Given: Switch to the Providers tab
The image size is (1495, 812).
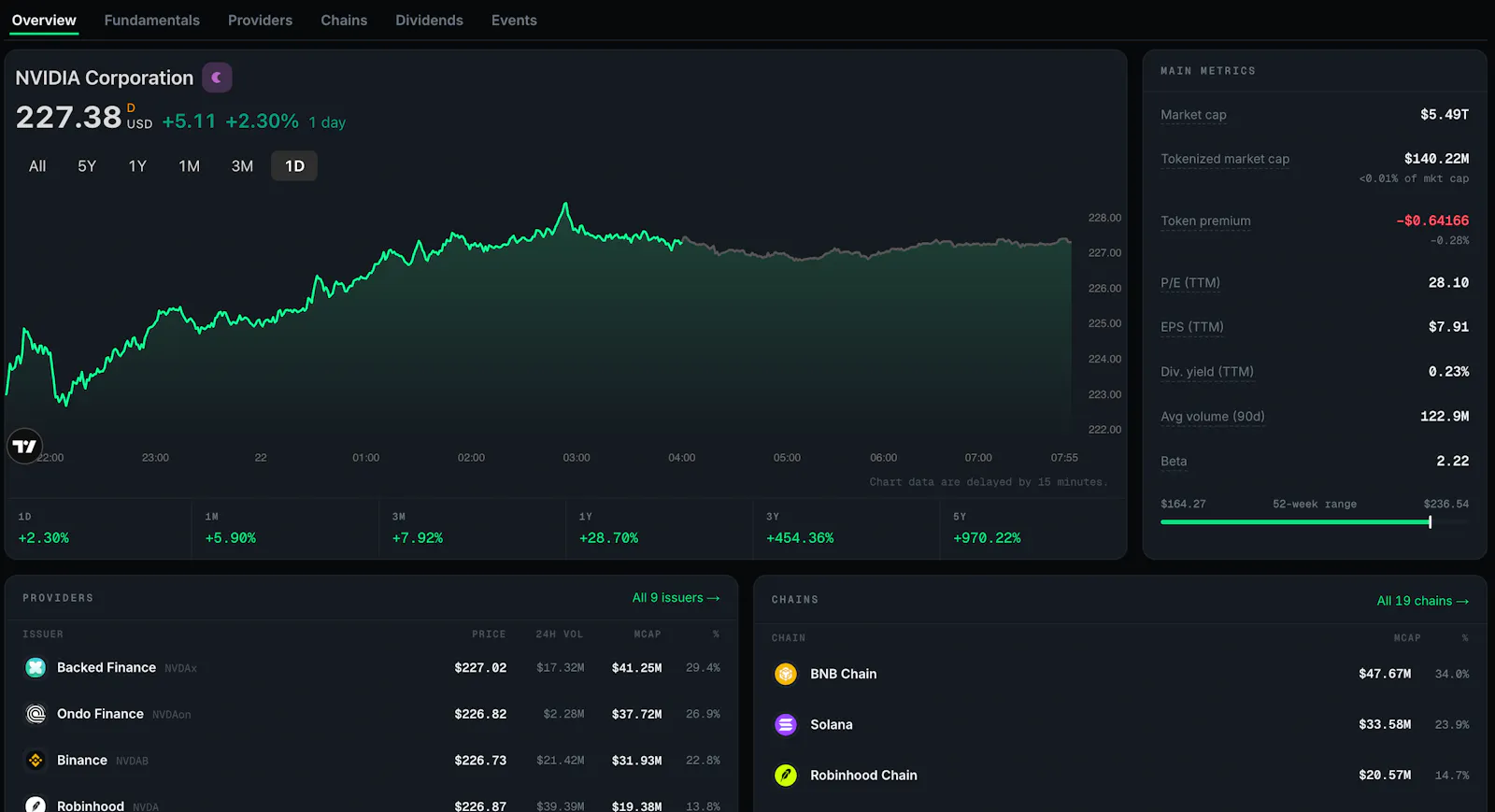Looking at the screenshot, I should 260,21.
